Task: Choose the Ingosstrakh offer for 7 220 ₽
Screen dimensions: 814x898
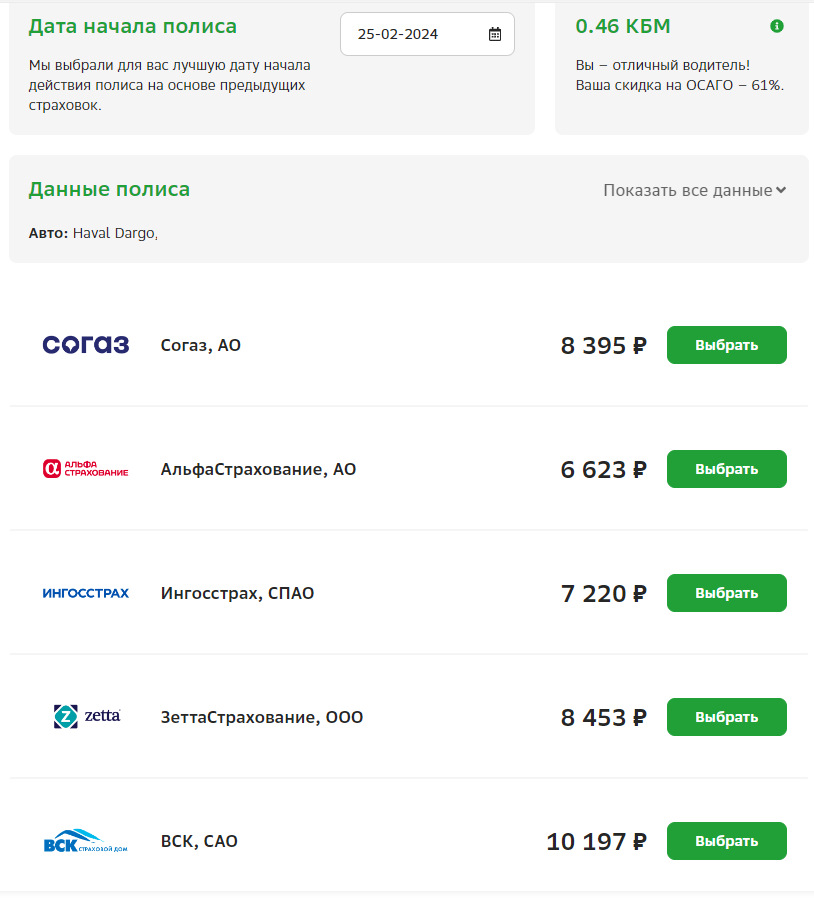Action: click(726, 593)
